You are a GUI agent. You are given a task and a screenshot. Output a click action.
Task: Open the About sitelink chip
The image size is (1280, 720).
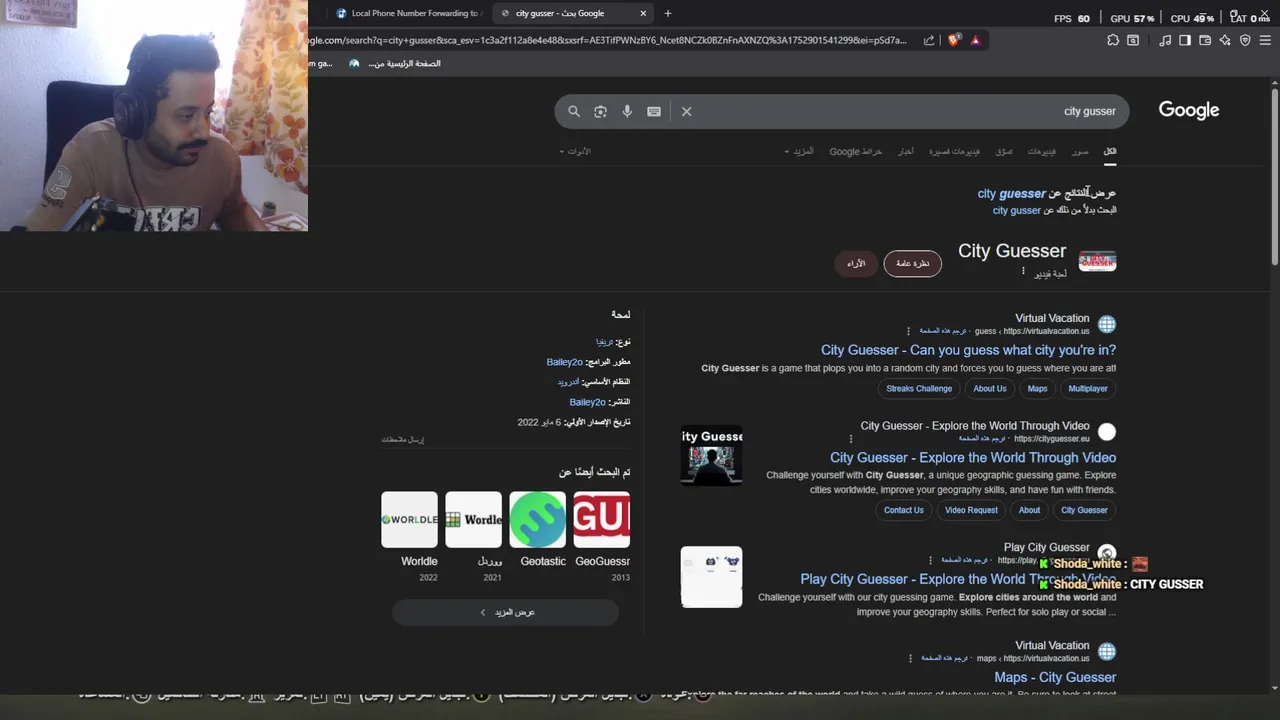pyautogui.click(x=1029, y=510)
